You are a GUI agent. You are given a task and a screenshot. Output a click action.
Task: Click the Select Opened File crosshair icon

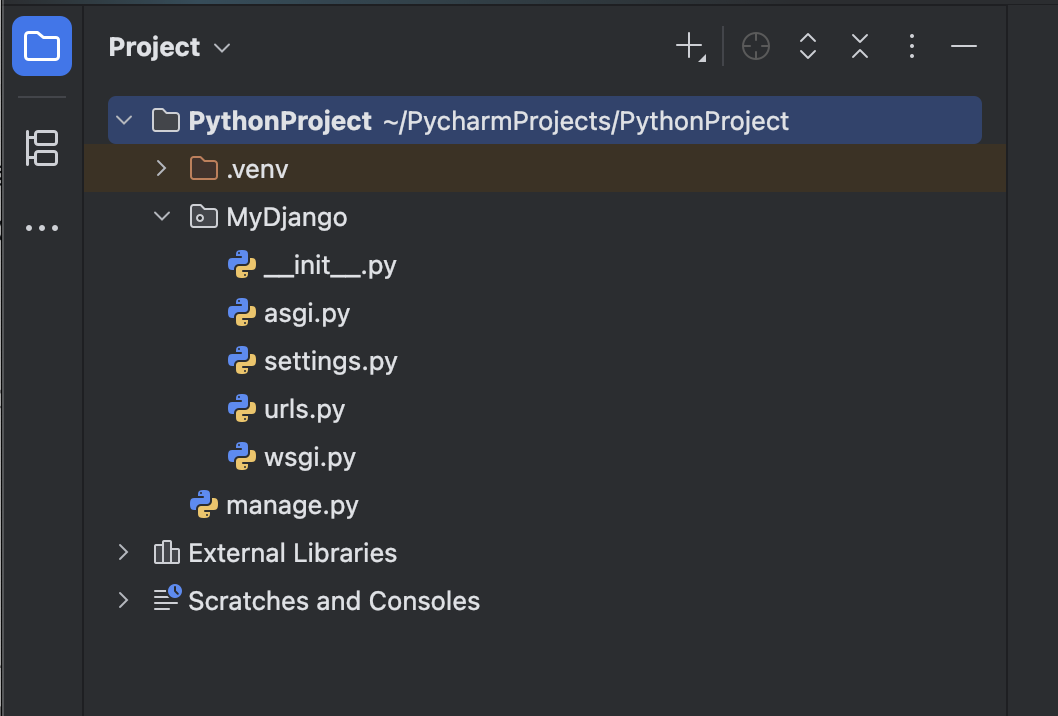click(756, 46)
